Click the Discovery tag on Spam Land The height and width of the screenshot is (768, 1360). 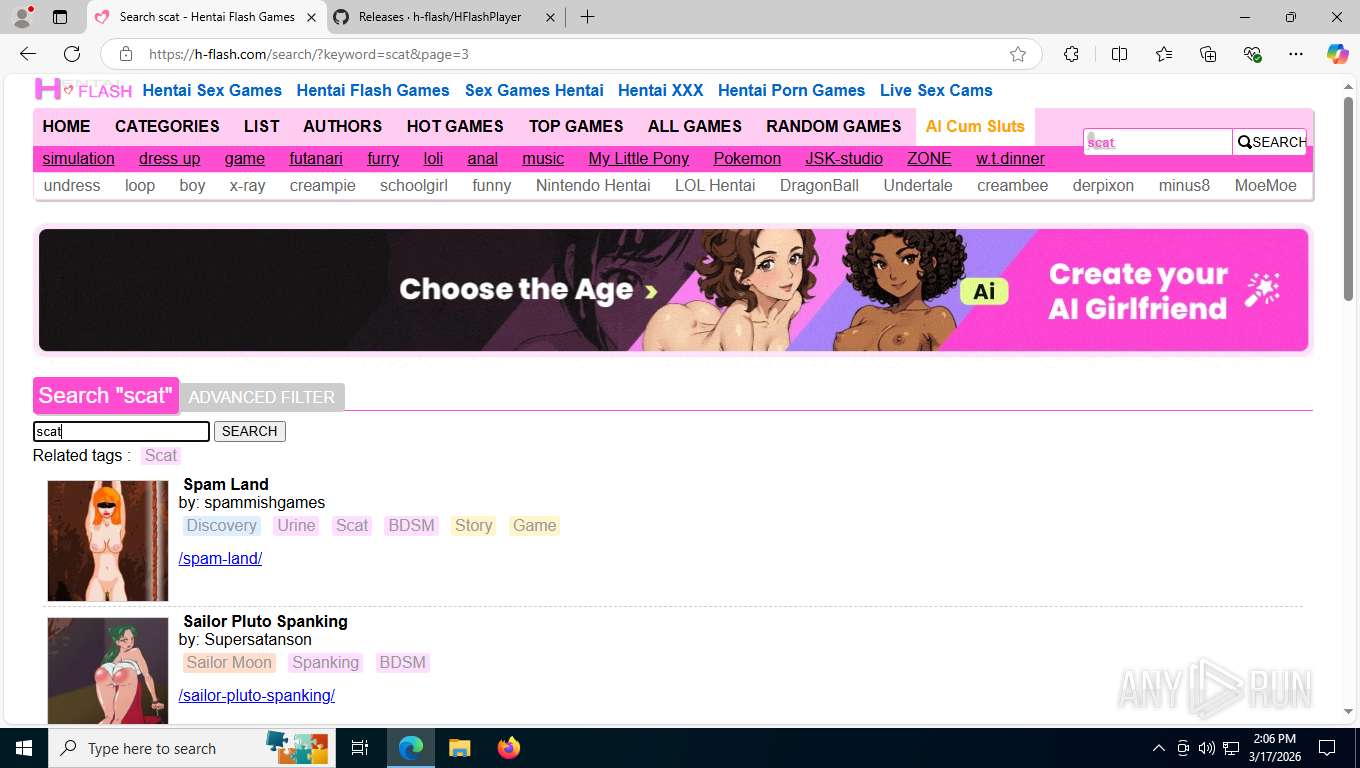221,525
